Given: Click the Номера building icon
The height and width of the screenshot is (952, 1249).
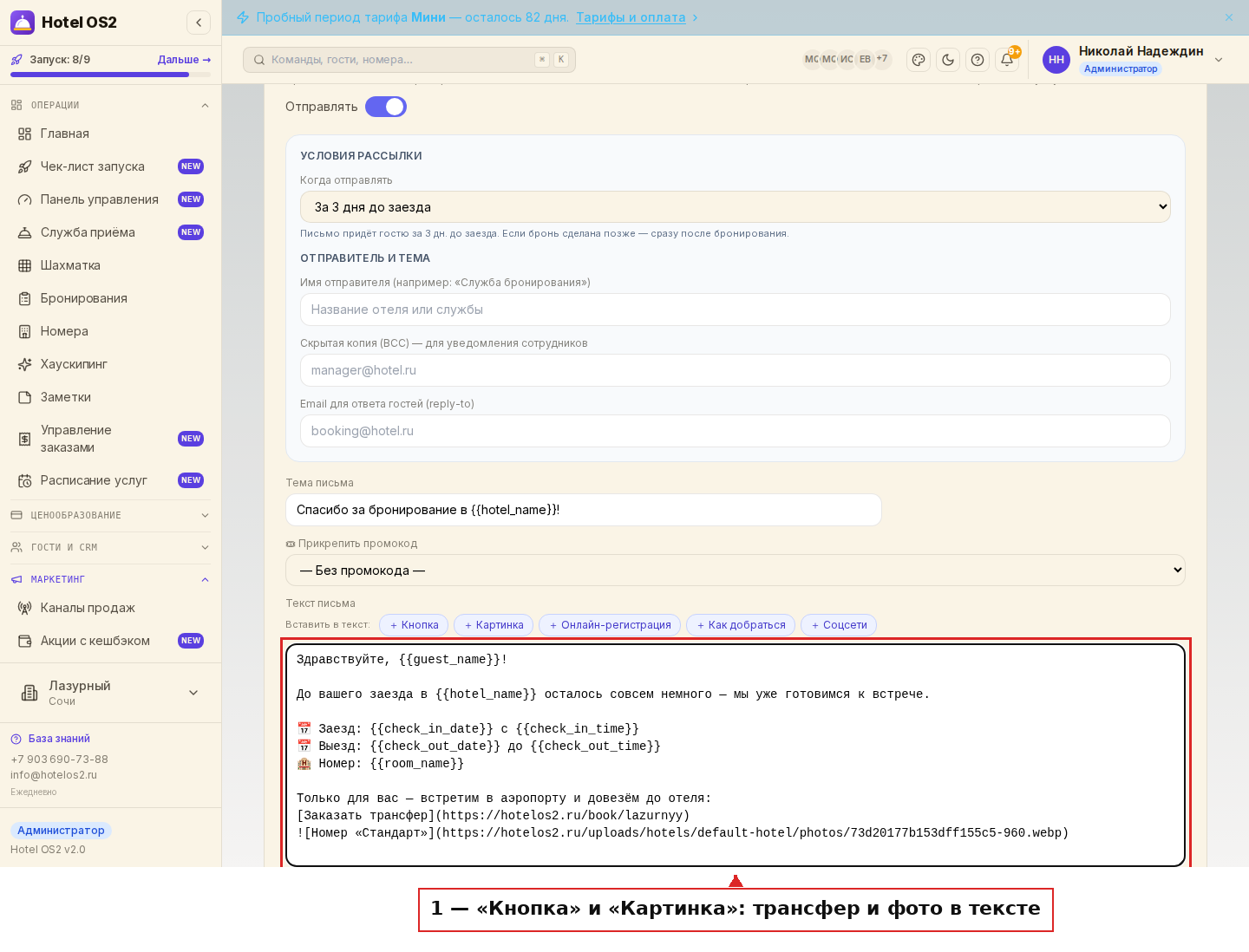Looking at the screenshot, I should (x=25, y=331).
